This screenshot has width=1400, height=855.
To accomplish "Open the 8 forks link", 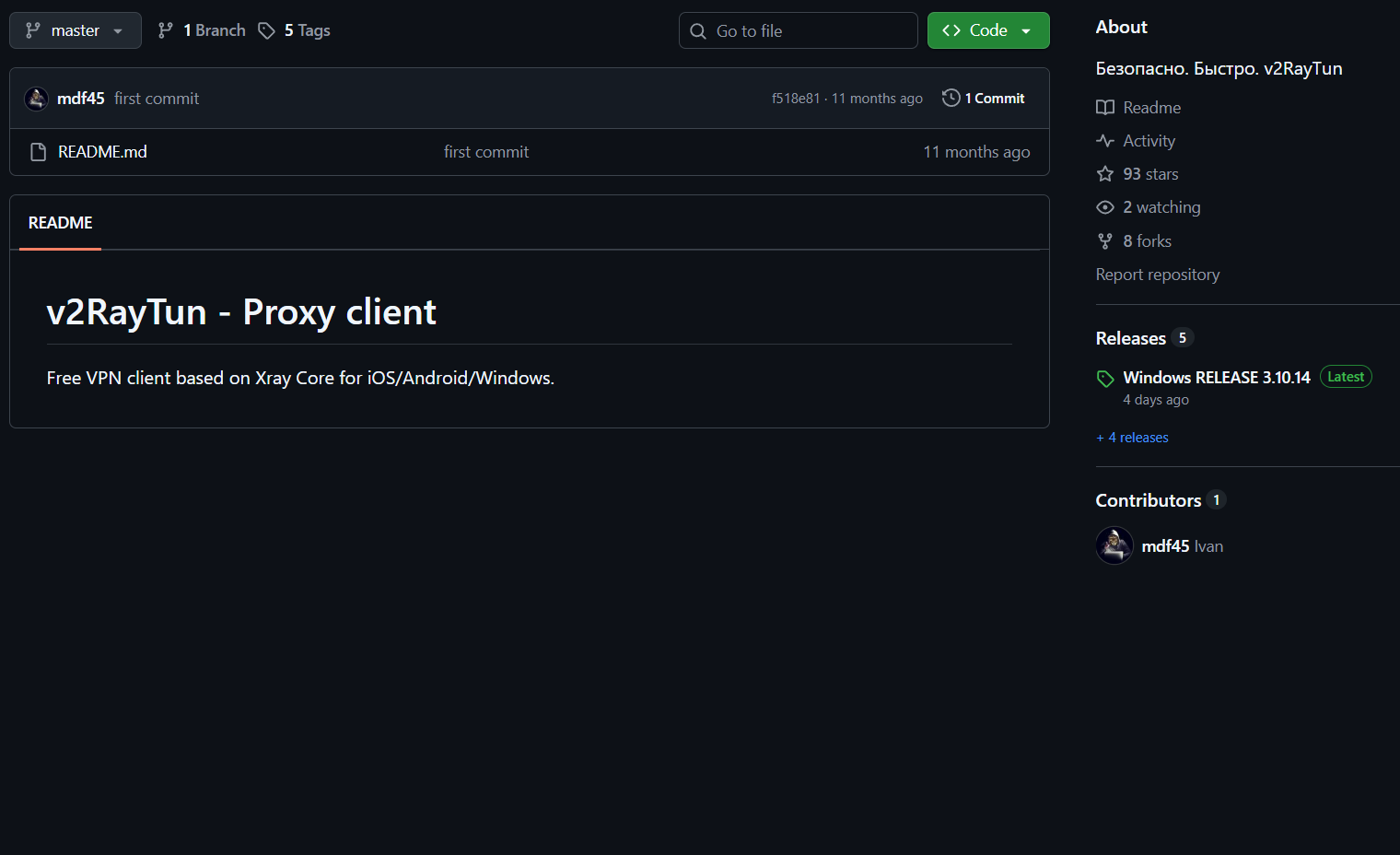I will tap(1147, 241).
